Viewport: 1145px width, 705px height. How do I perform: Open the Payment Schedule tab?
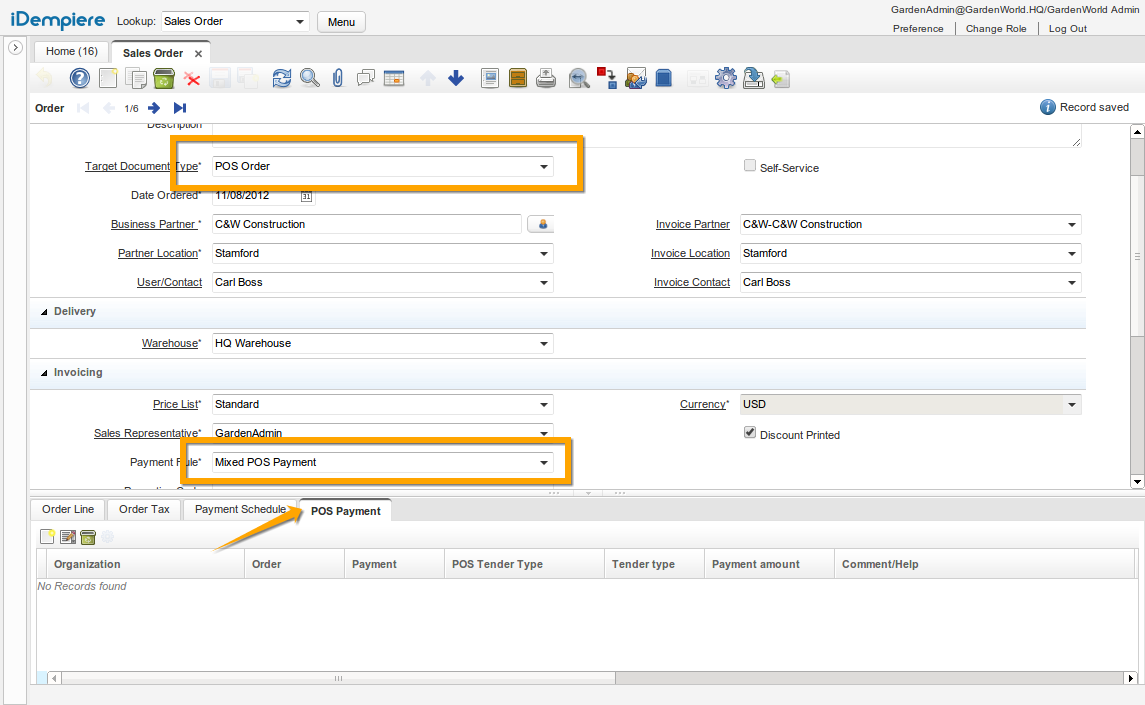point(239,510)
